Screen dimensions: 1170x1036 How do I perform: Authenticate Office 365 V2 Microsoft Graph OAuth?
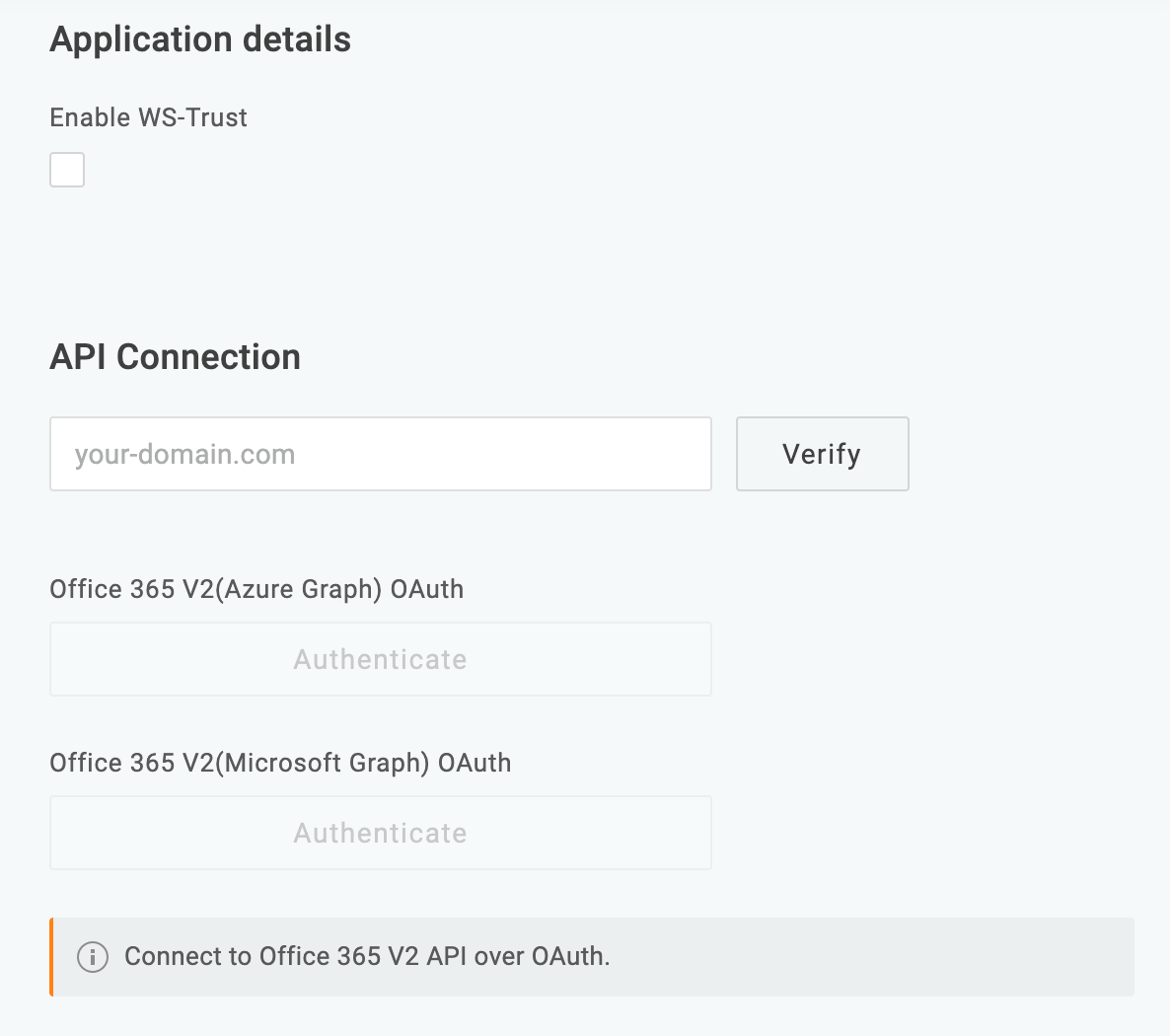381,833
